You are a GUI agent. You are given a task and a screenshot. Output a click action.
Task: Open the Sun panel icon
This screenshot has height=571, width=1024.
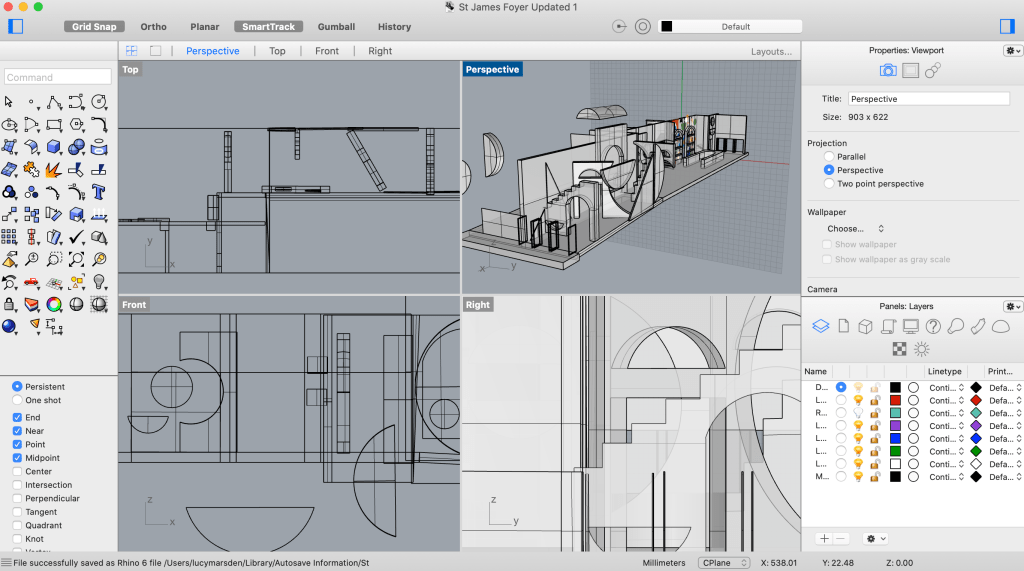coord(922,348)
